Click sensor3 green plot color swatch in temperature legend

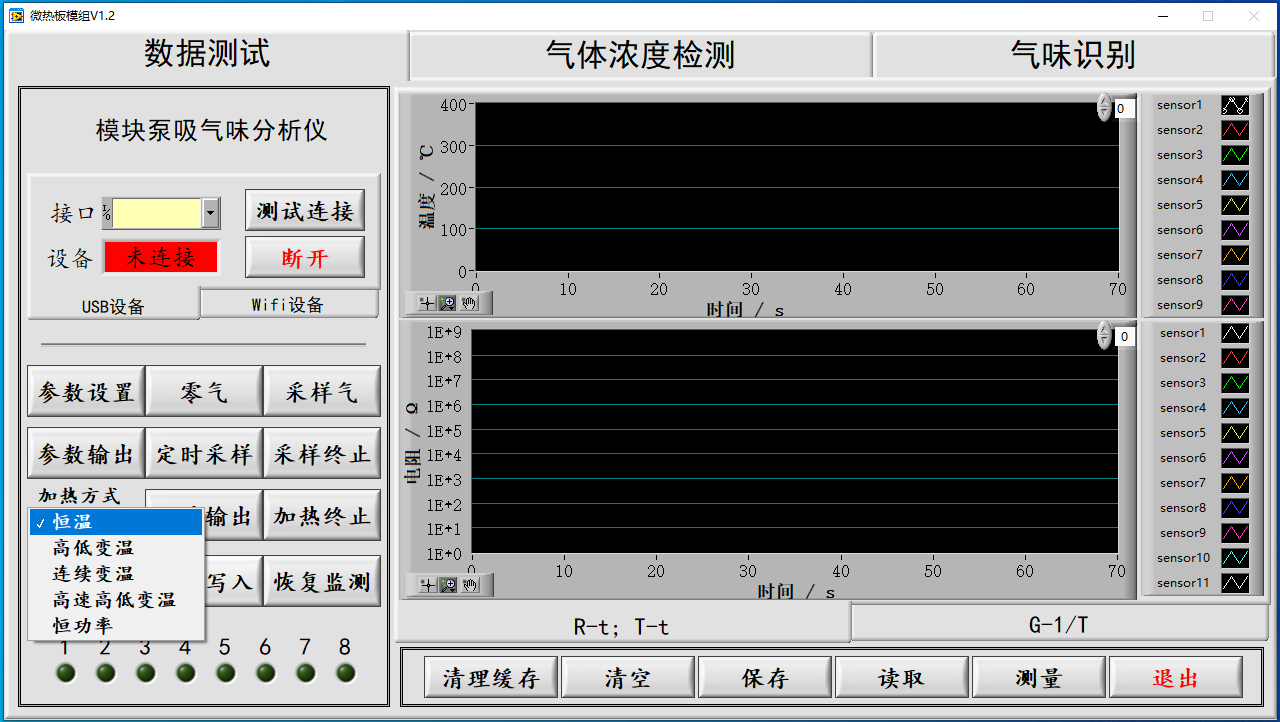[x=1235, y=155]
